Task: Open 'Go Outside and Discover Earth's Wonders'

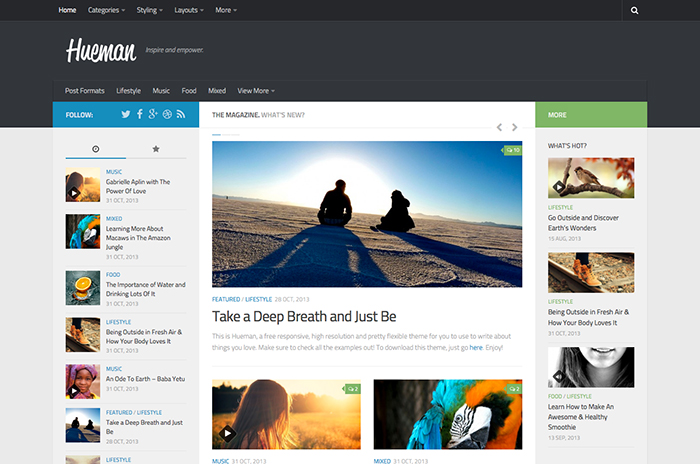Action: (x=583, y=223)
